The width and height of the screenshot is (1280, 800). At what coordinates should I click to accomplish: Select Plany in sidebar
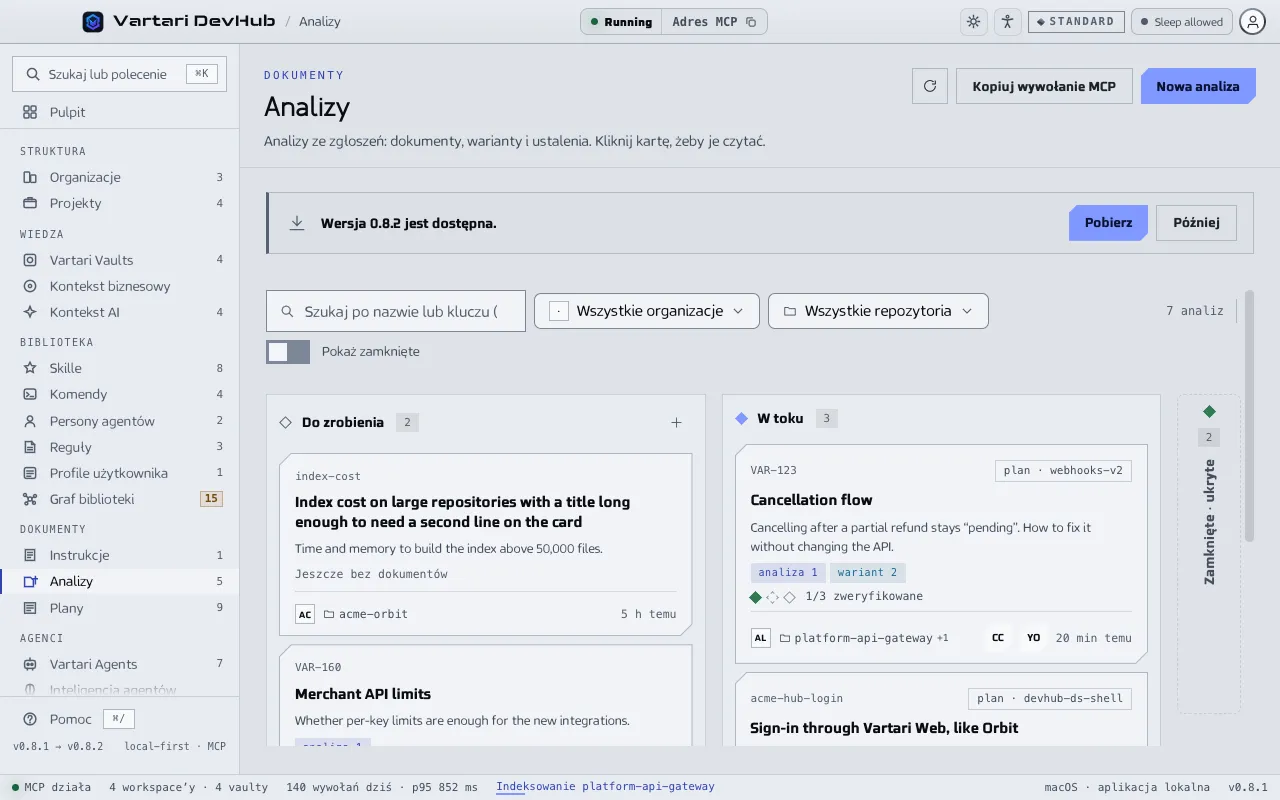pyautogui.click(x=120, y=608)
